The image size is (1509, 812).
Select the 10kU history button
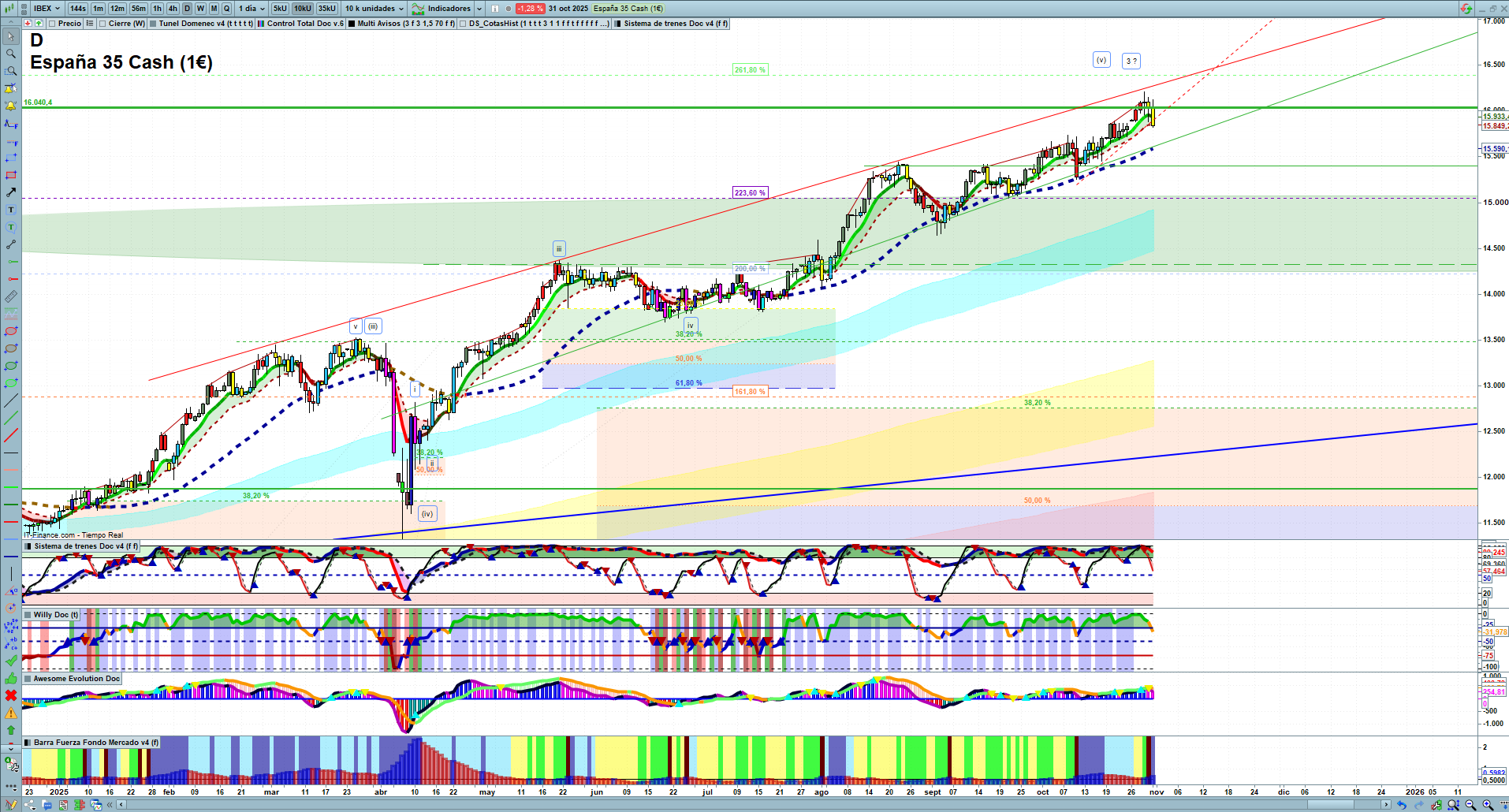click(303, 9)
